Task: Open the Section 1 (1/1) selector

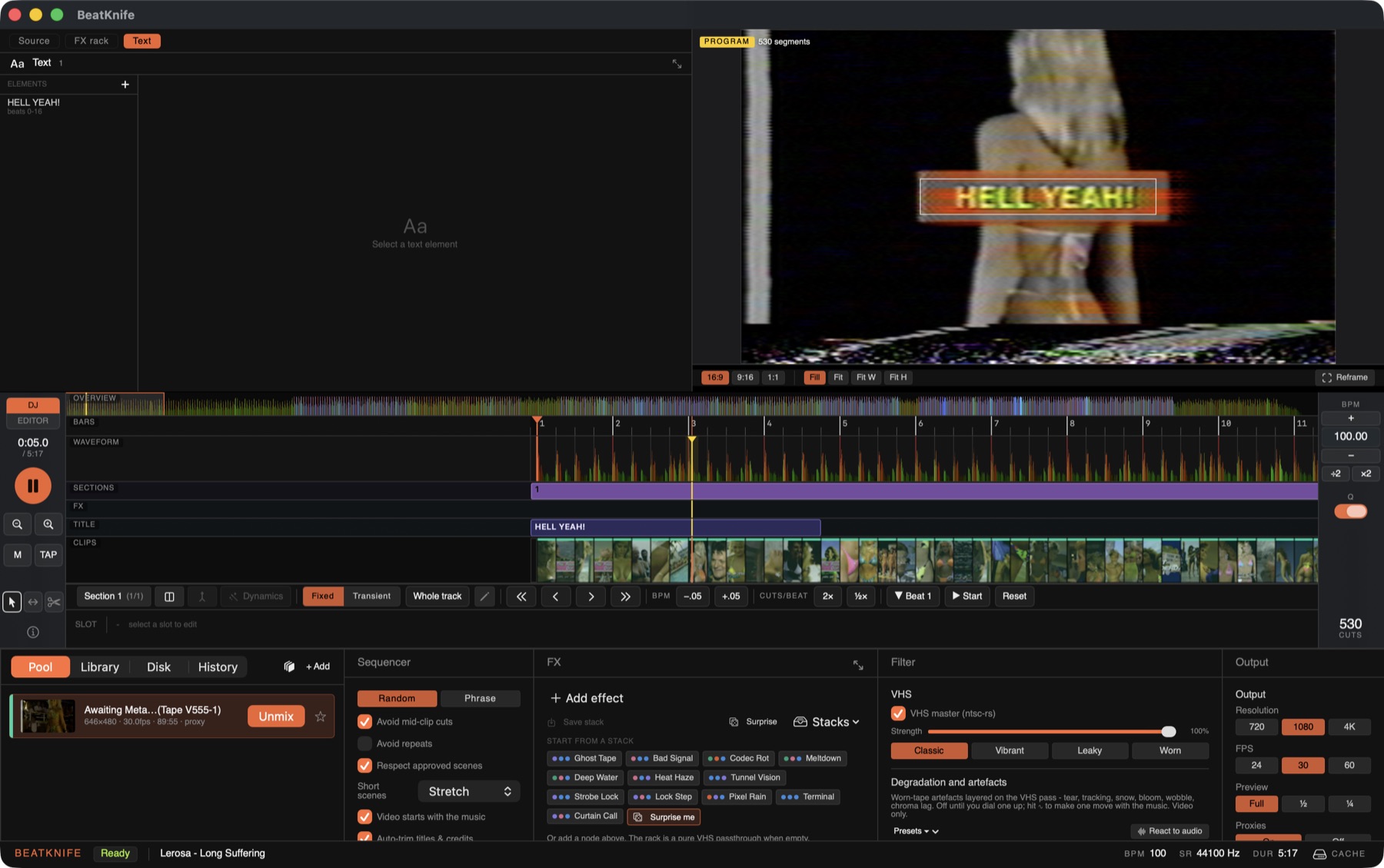Action: [x=114, y=597]
